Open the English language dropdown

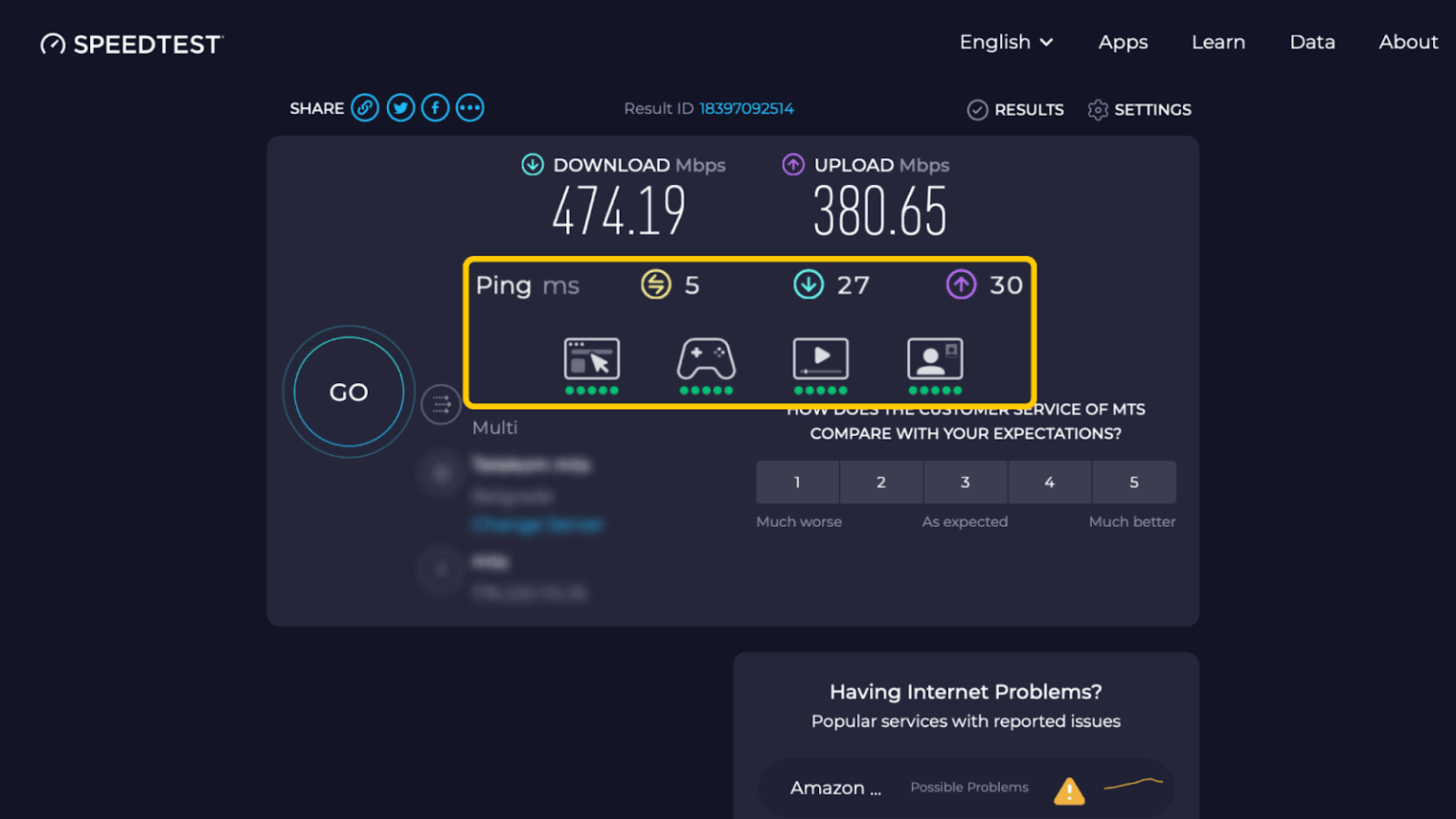[1006, 42]
